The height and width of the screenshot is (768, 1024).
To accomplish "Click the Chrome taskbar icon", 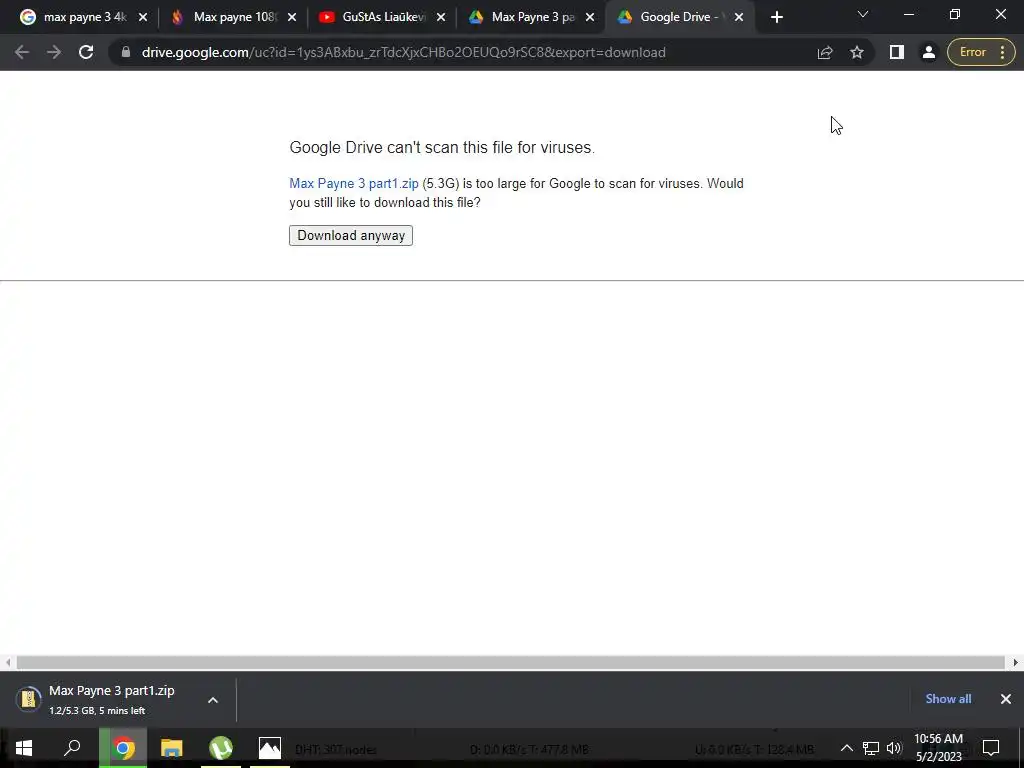I will 123,748.
